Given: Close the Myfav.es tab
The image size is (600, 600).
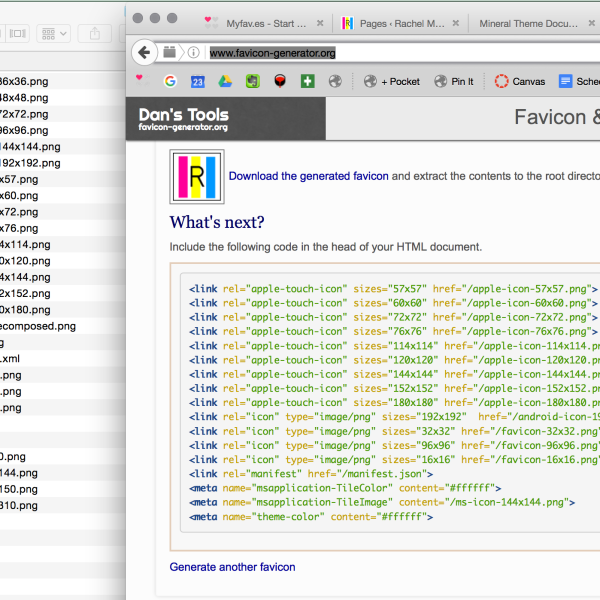Looking at the screenshot, I should pos(320,22).
